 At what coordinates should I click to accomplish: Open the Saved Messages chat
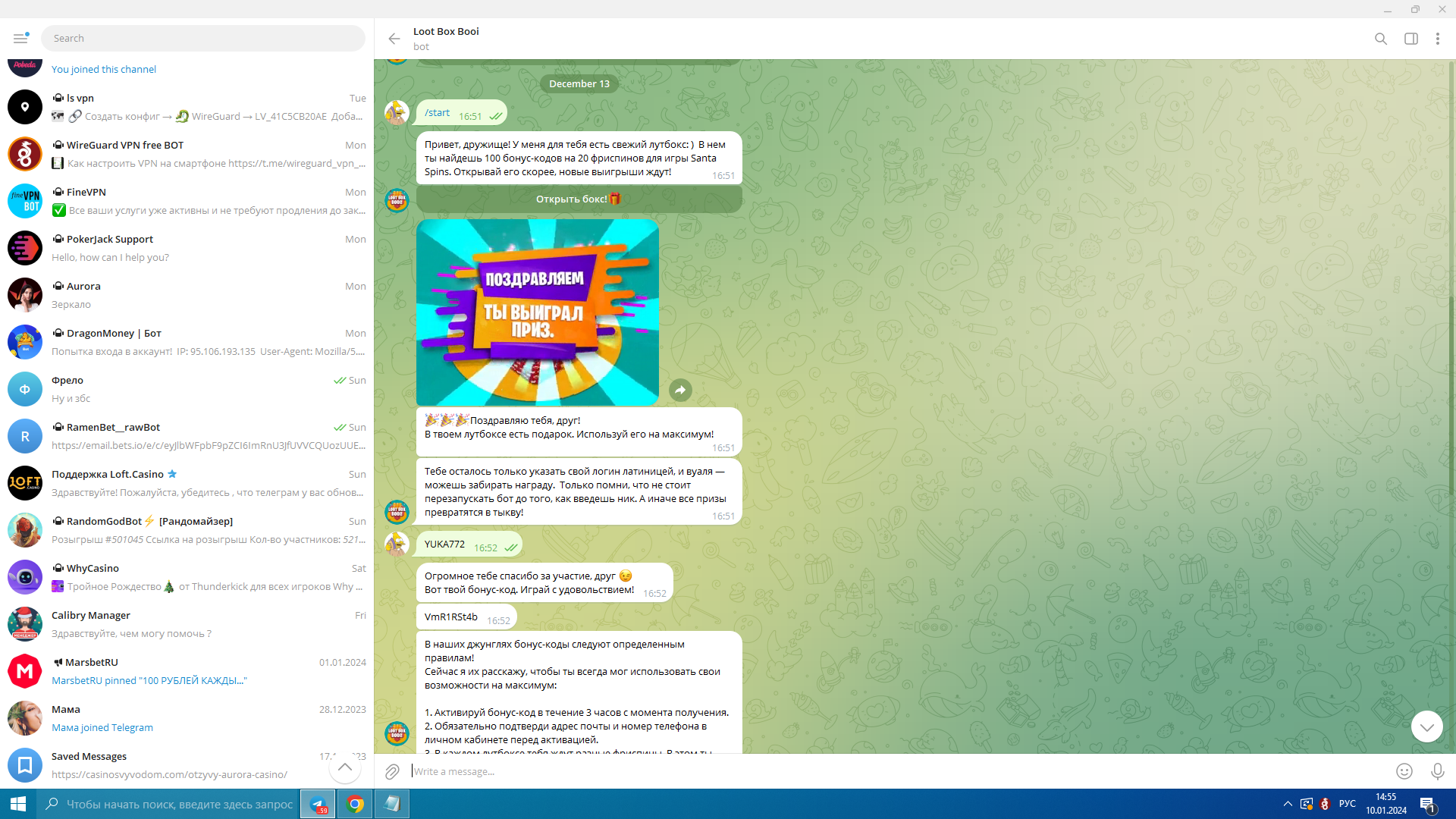coord(187,765)
